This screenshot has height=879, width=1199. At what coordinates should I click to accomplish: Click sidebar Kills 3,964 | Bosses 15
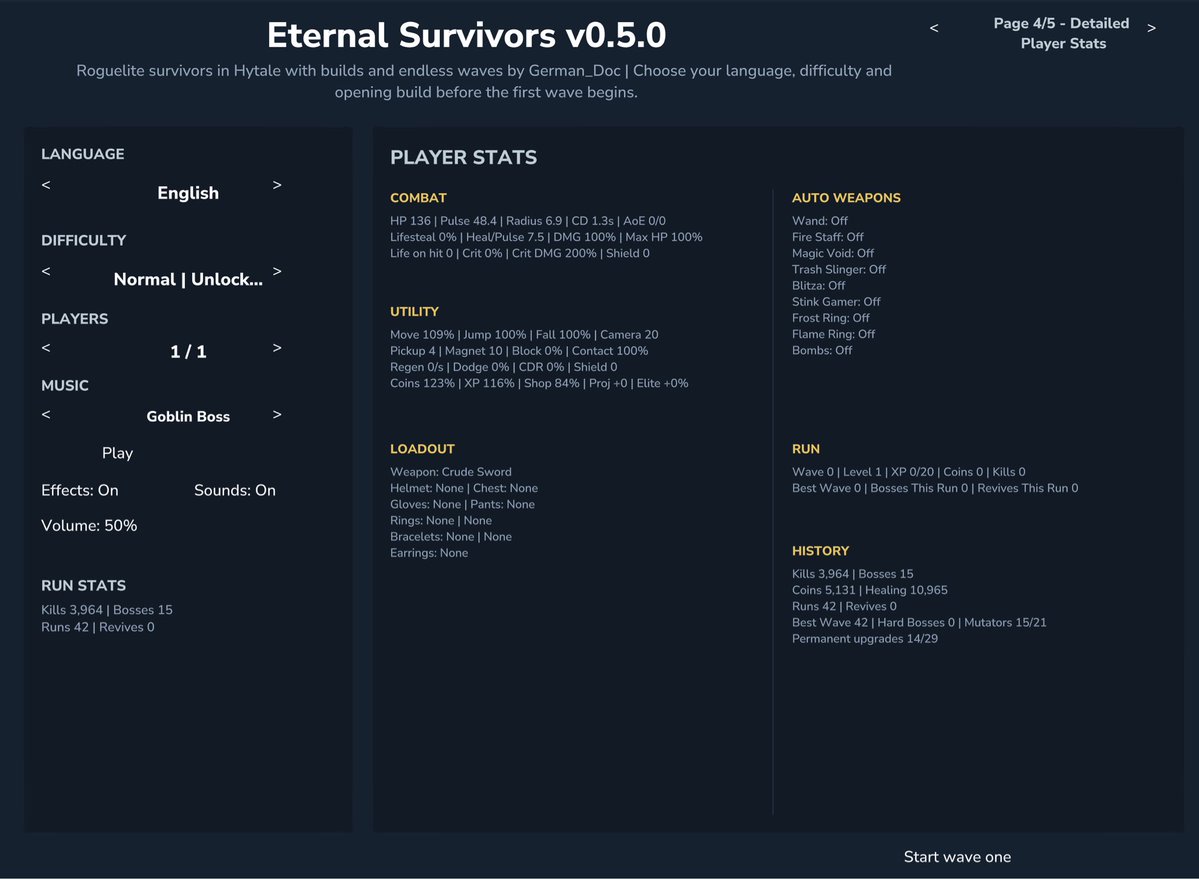(x=107, y=610)
